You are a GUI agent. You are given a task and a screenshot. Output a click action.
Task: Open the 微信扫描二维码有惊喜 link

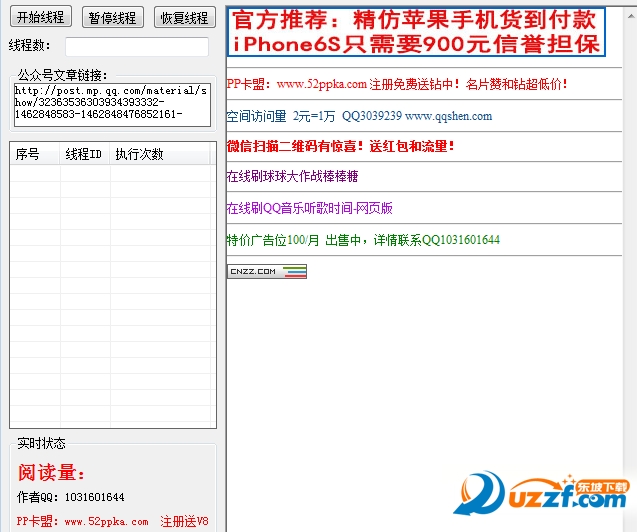tap(340, 146)
